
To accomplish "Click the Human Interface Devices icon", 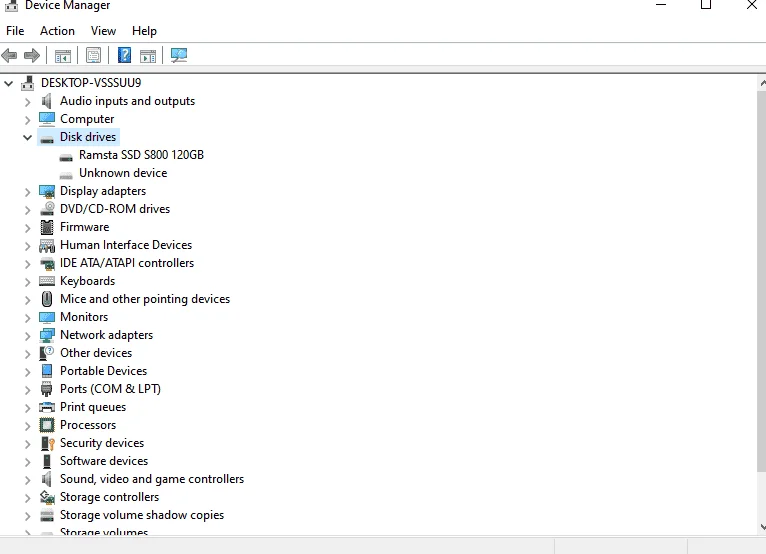I will [47, 245].
